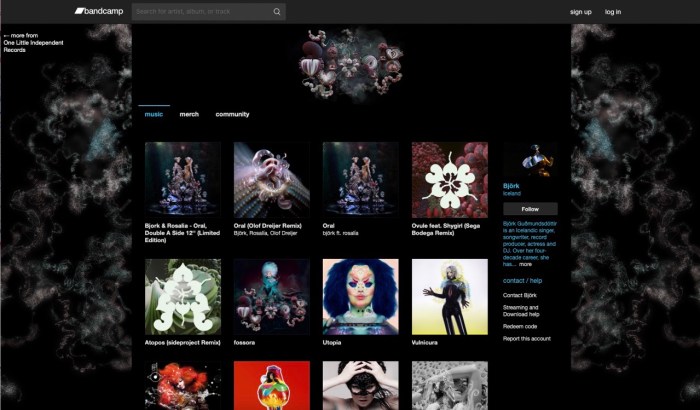Click the Atopos (sideproject Remix) title
700x410 pixels.
[x=182, y=343]
